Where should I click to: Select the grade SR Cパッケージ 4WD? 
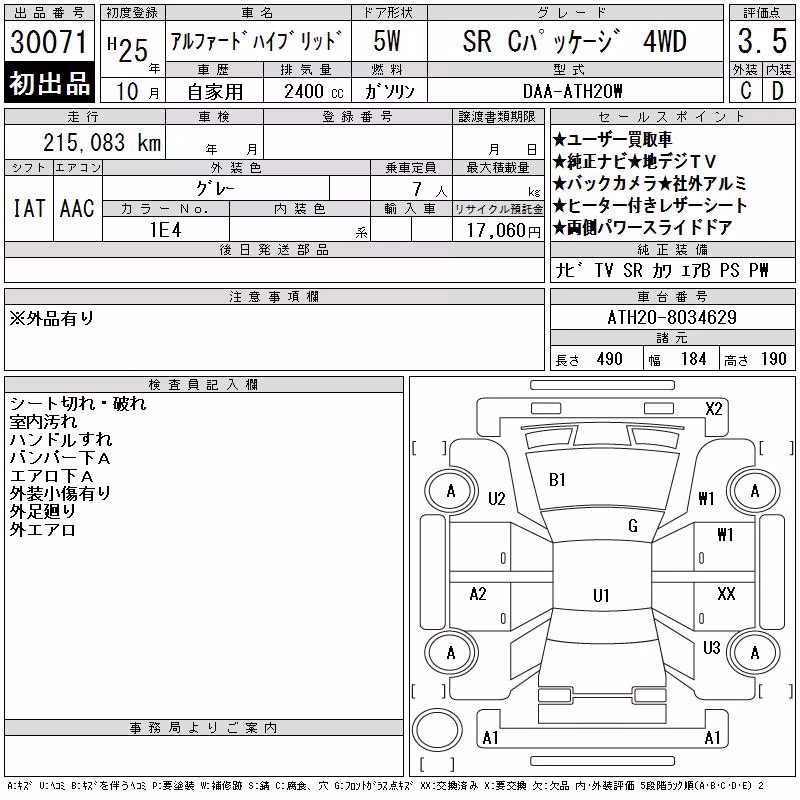click(574, 41)
